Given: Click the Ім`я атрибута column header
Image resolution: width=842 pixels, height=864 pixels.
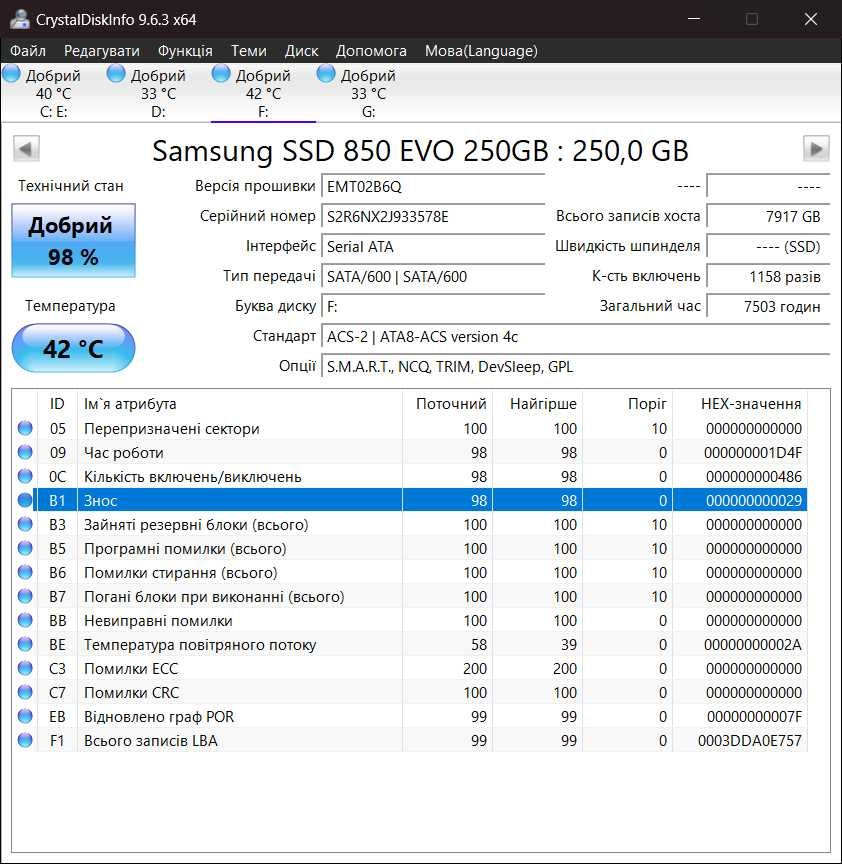Looking at the screenshot, I should coord(240,404).
